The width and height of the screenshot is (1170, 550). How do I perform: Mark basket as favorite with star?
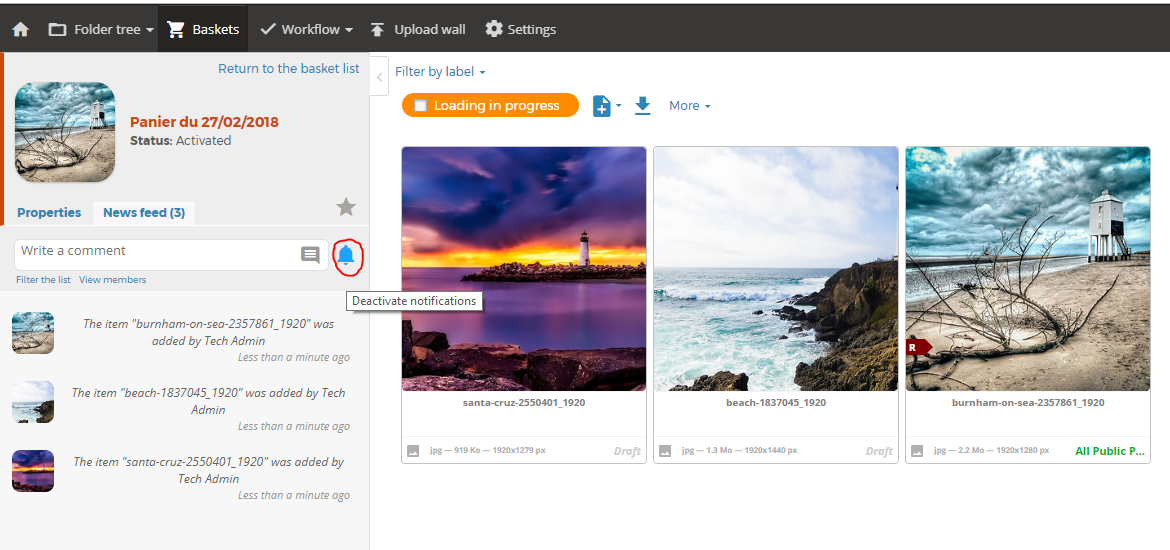point(345,207)
